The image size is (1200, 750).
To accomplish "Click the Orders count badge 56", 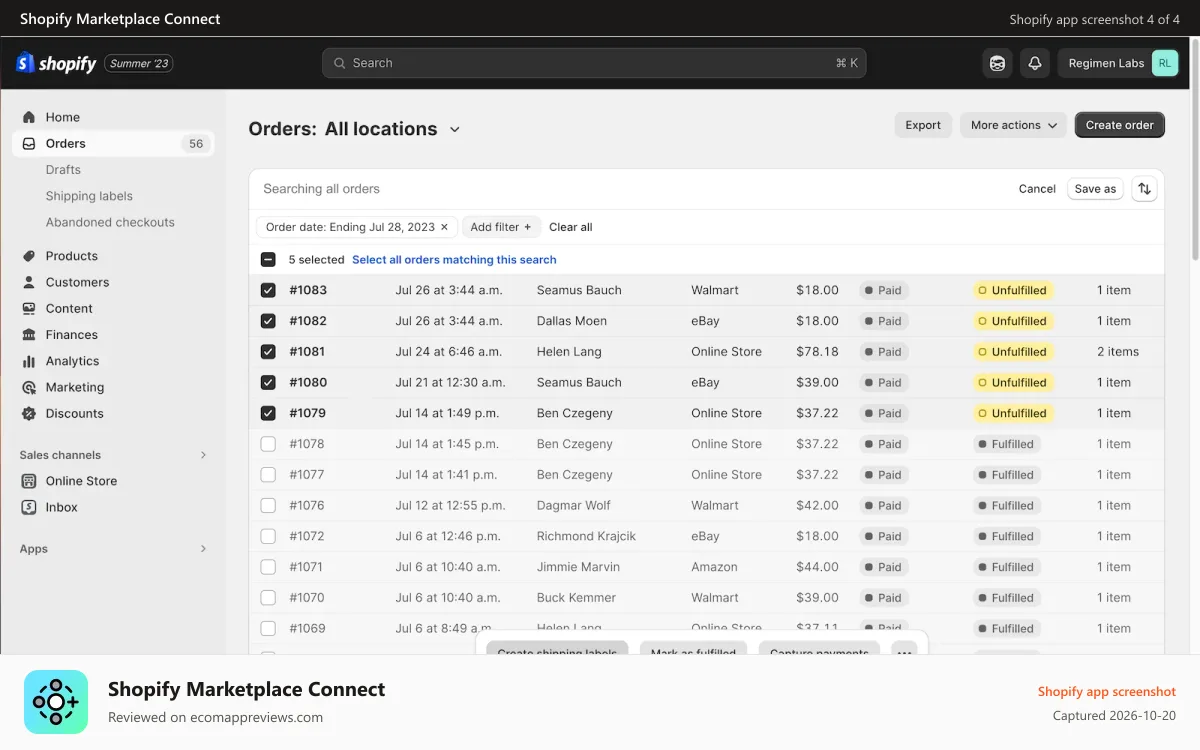I will tap(196, 144).
